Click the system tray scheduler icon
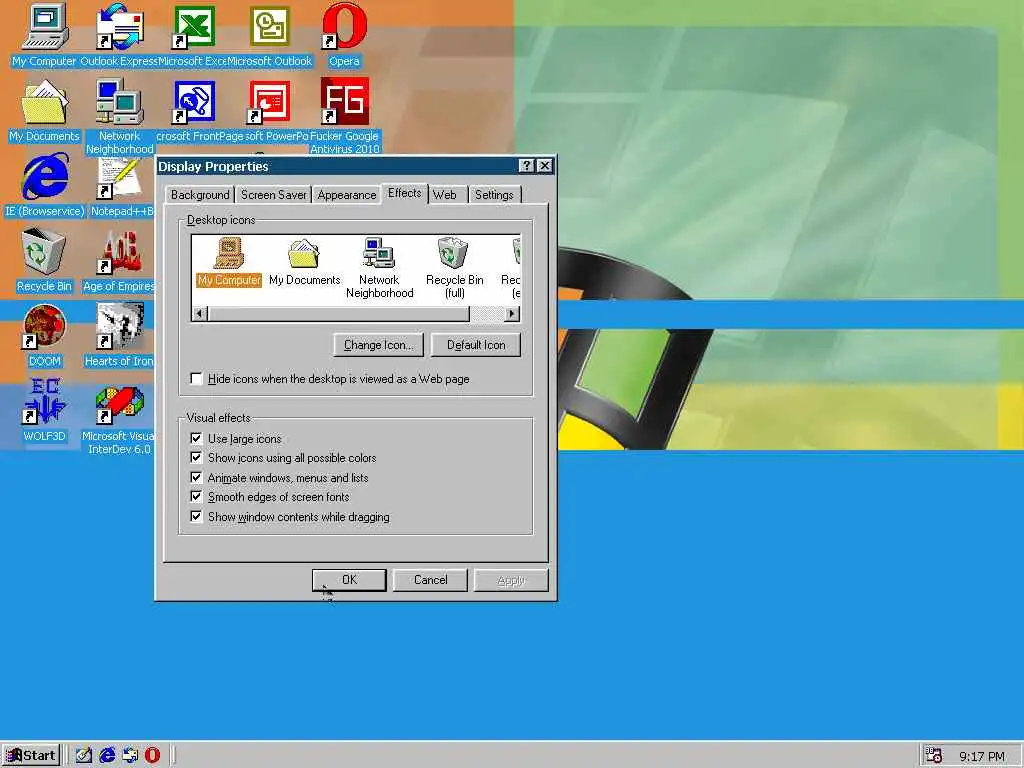This screenshot has width=1024, height=768. pos(934,756)
